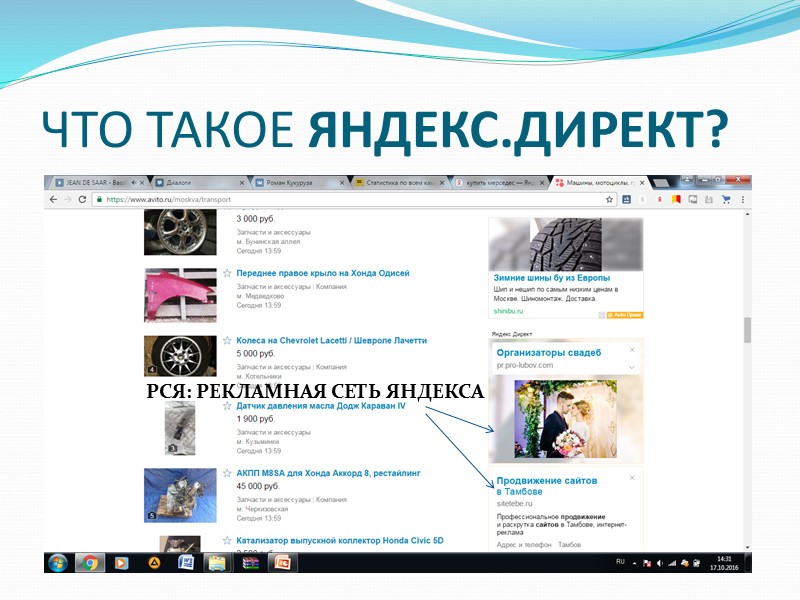Open the AIMP player taskbar icon
Screen dimensions: 800x600
(154, 563)
